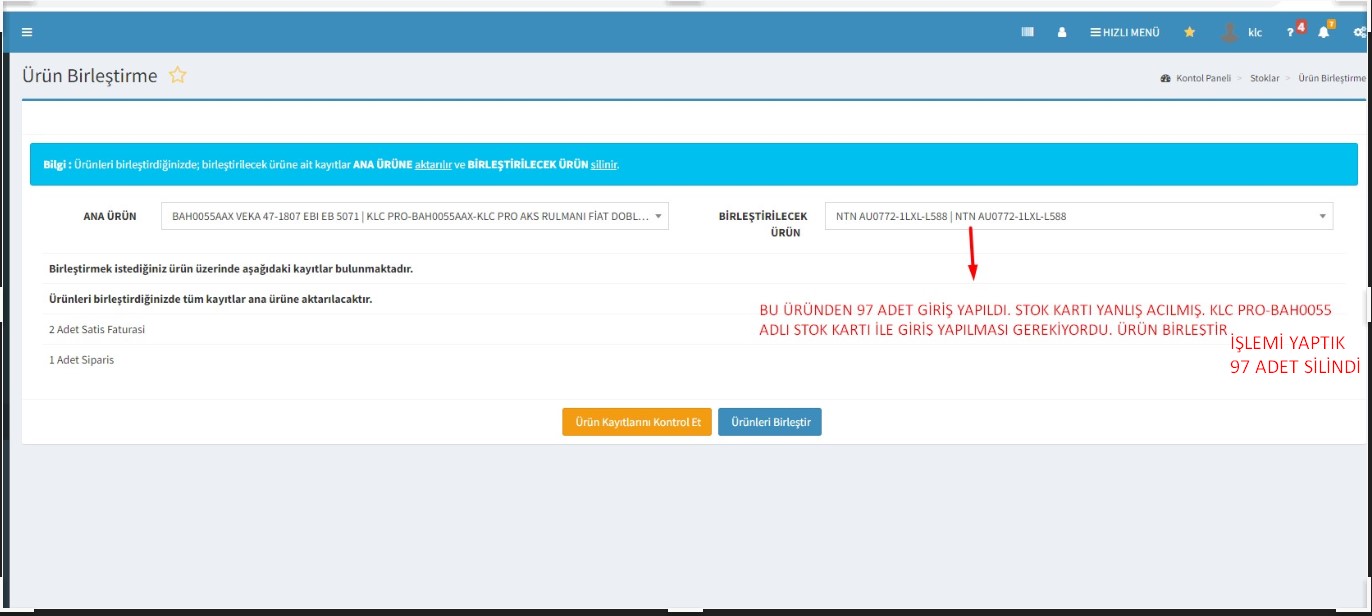Click Ürün Birleştirme in the breadcrumb

point(1331,78)
